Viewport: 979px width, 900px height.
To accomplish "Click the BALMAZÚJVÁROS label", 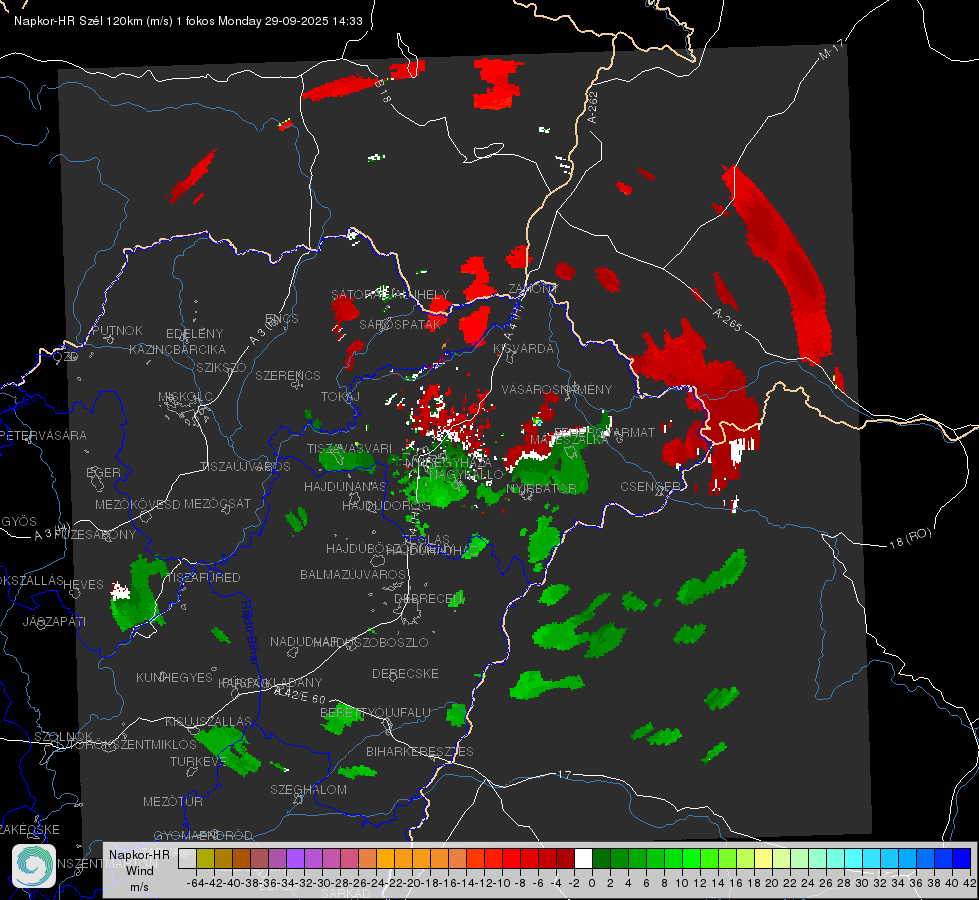I will [353, 574].
